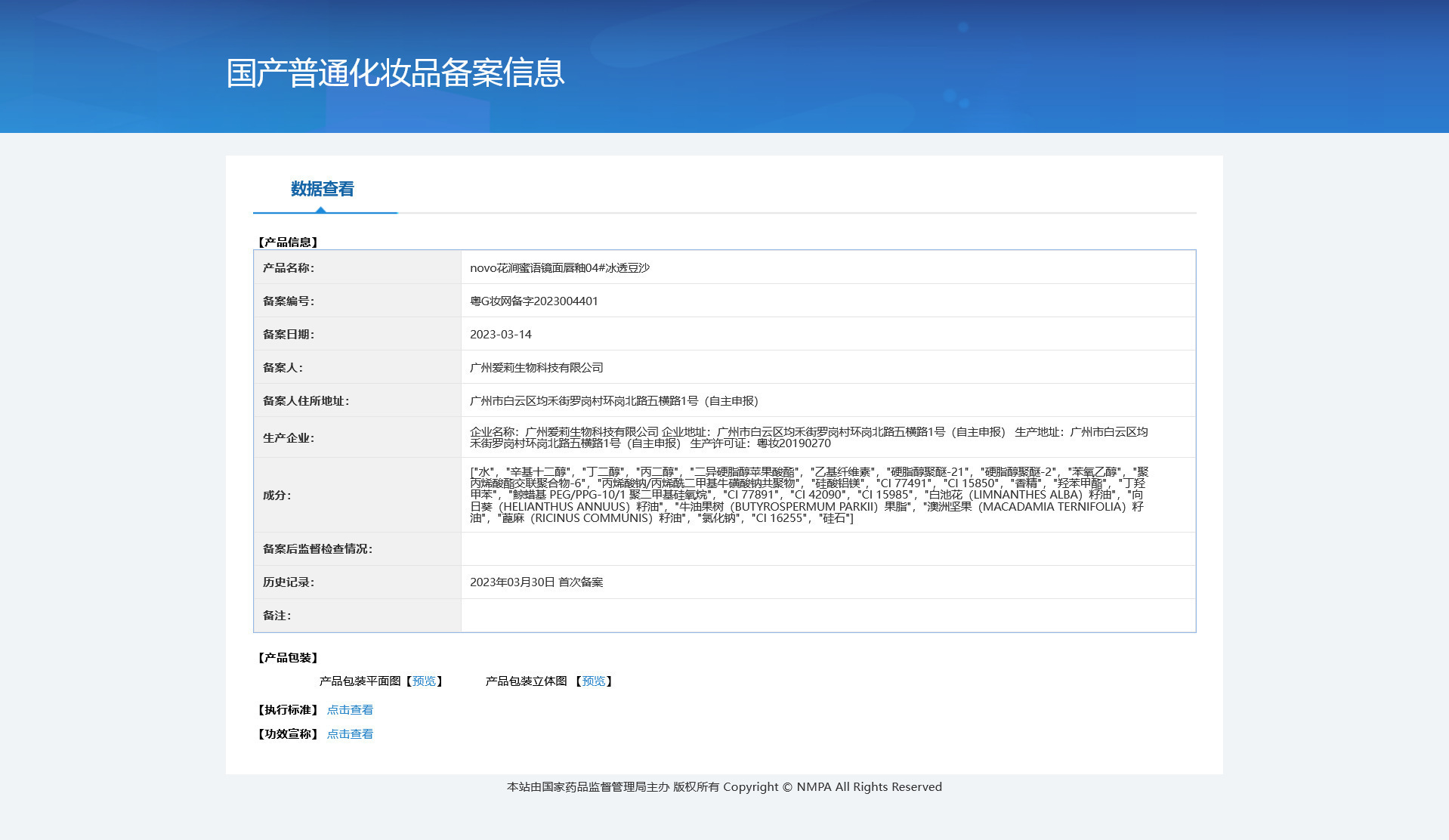Open 功效宣称 点击查看 link
Image resolution: width=1449 pixels, height=840 pixels.
click(350, 734)
